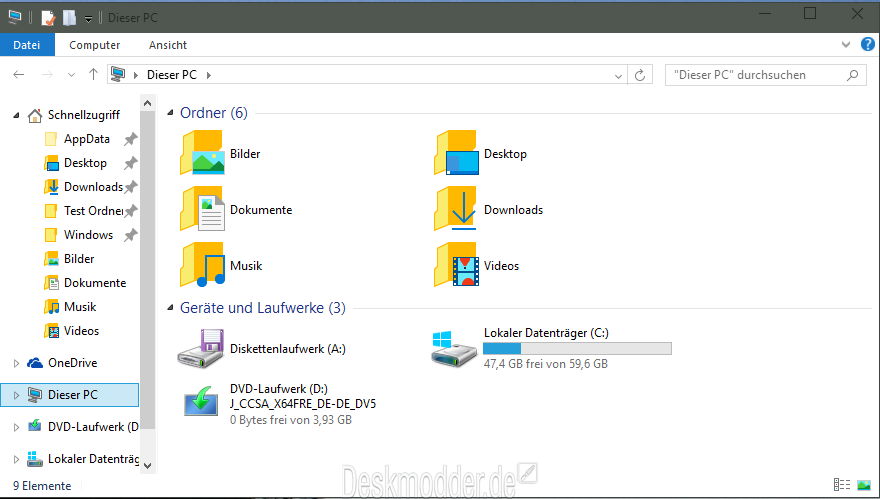Collapse the Schnellzugriff tree node
This screenshot has height=499, width=880.
[x=16, y=116]
